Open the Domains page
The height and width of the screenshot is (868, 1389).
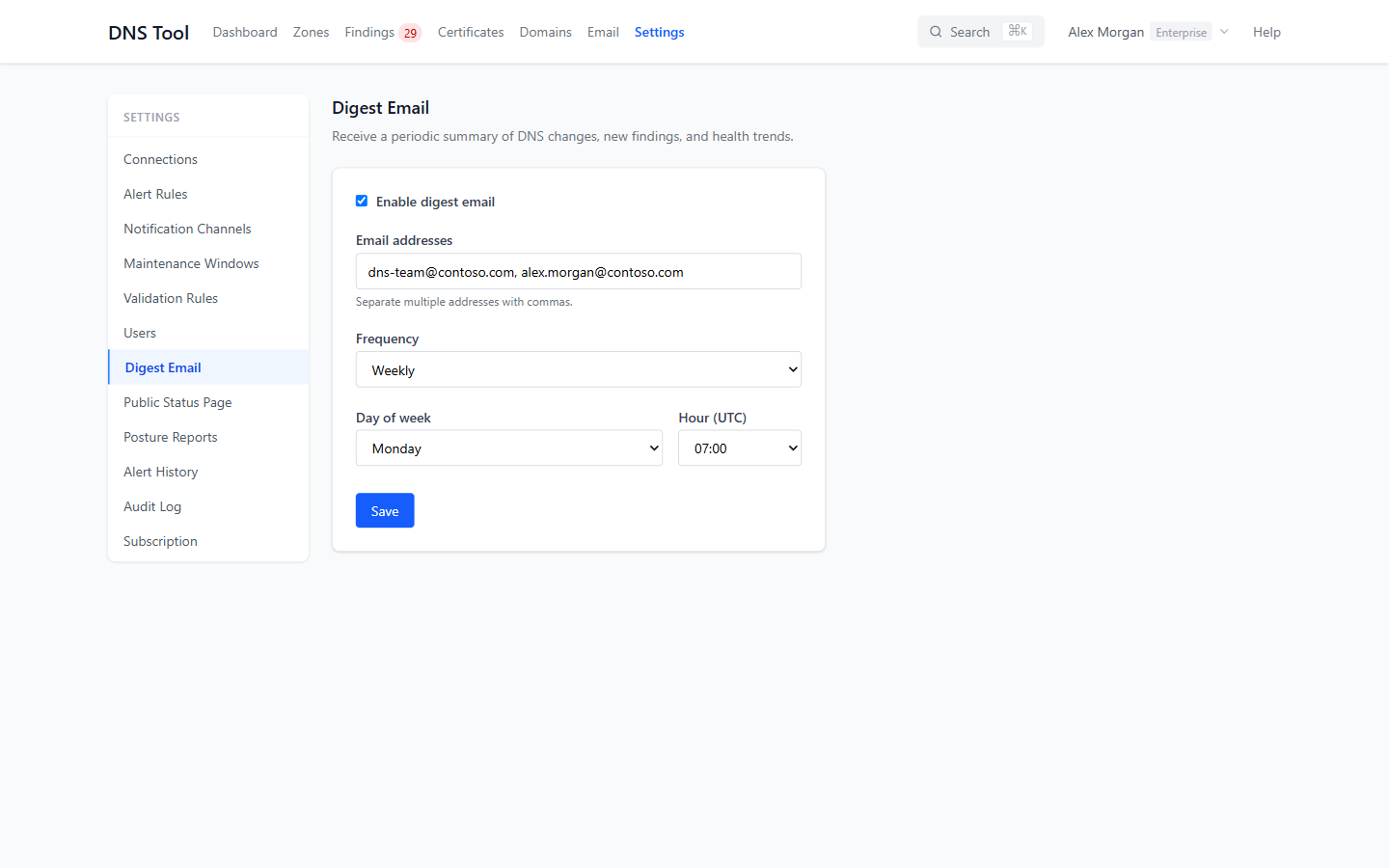pyautogui.click(x=545, y=32)
